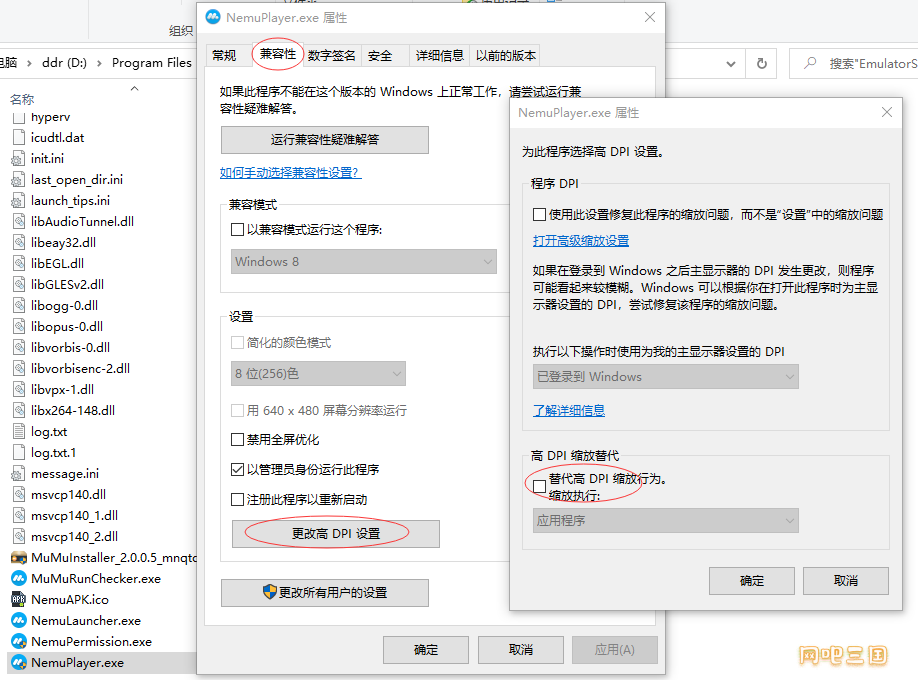Image resolution: width=918 pixels, height=680 pixels.
Task: Check 替代高 DPI 缩放行为 checkbox
Action: [x=539, y=487]
